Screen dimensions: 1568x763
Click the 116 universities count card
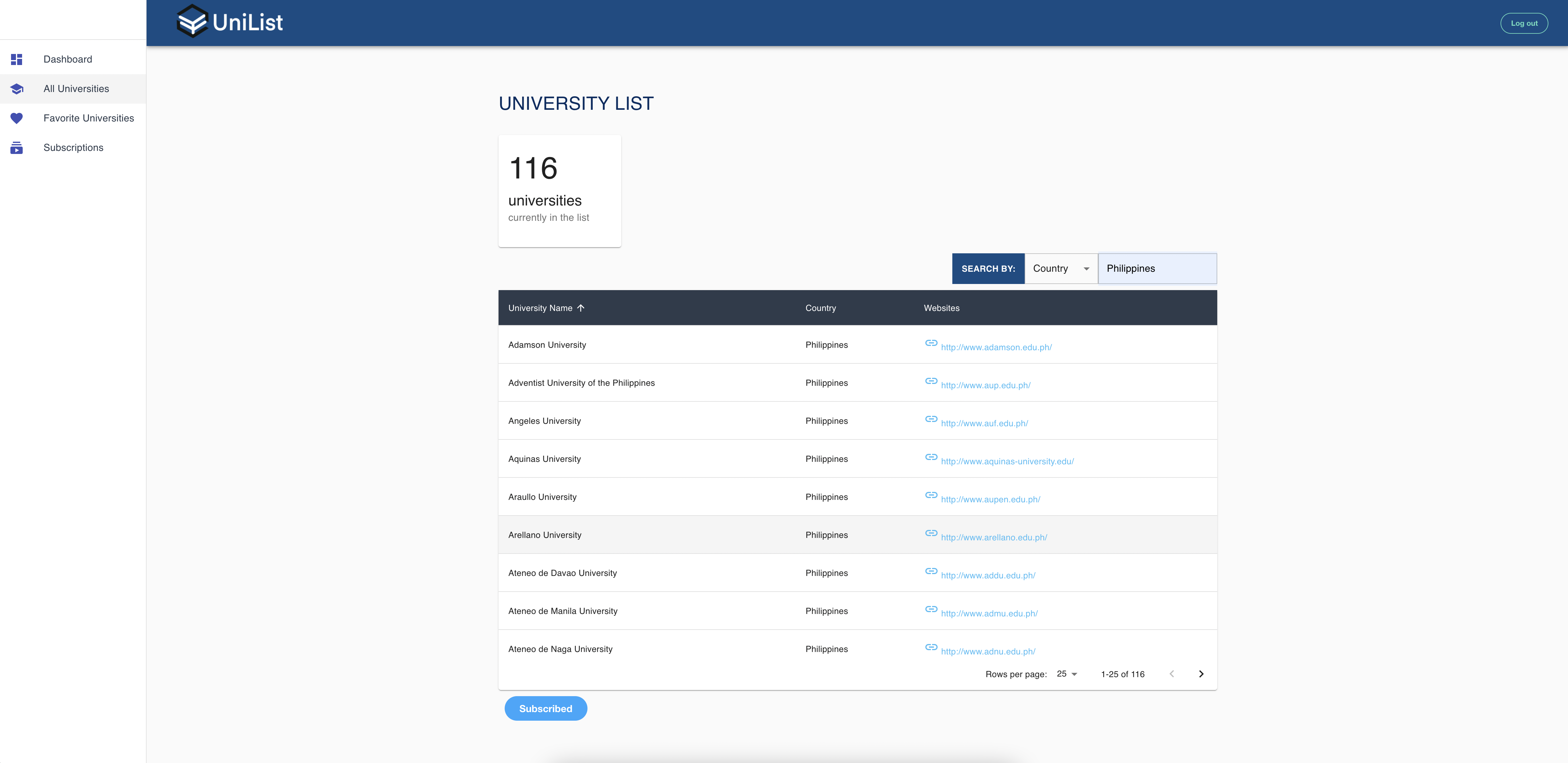coord(559,191)
